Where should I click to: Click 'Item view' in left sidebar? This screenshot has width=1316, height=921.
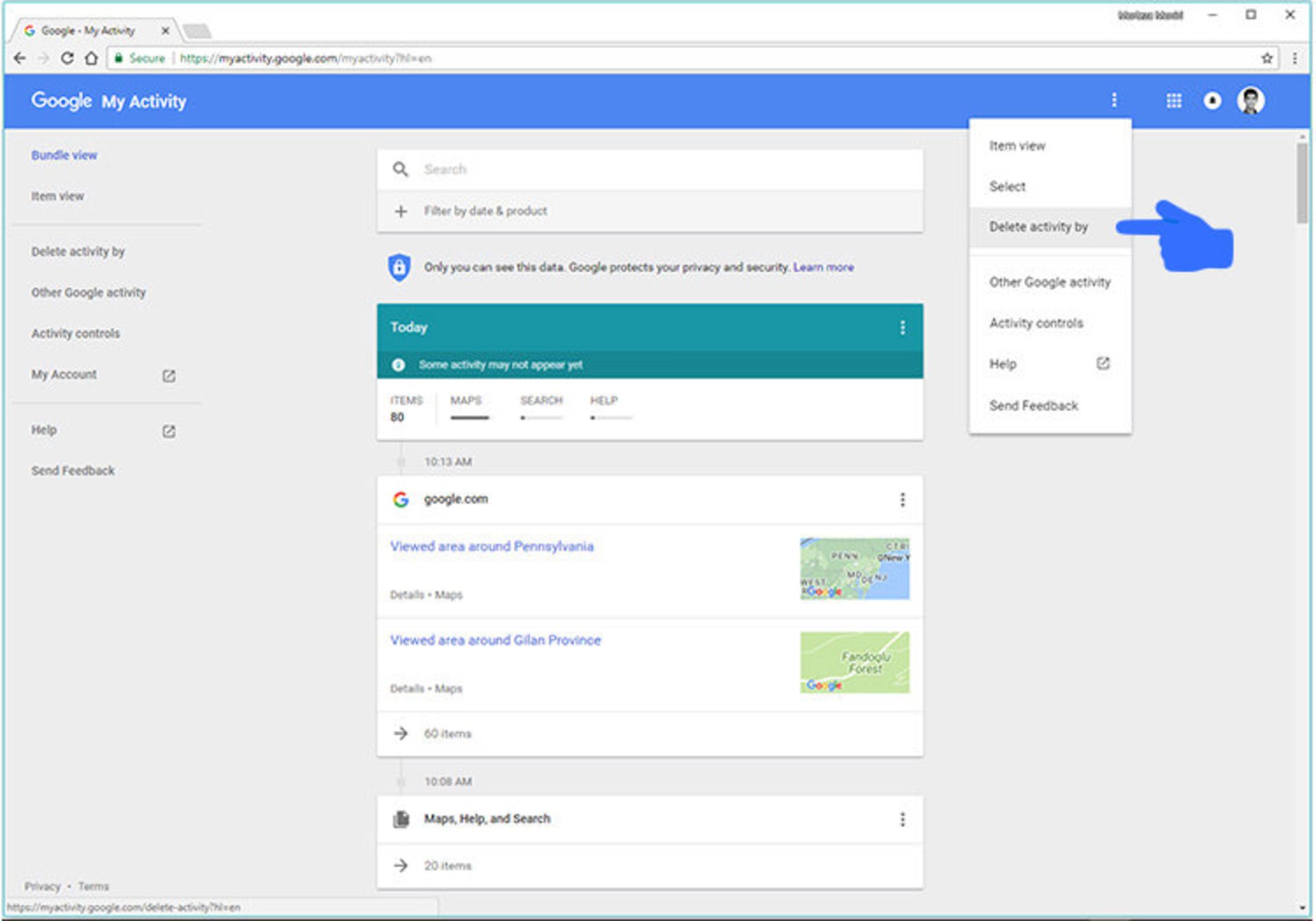[x=56, y=195]
